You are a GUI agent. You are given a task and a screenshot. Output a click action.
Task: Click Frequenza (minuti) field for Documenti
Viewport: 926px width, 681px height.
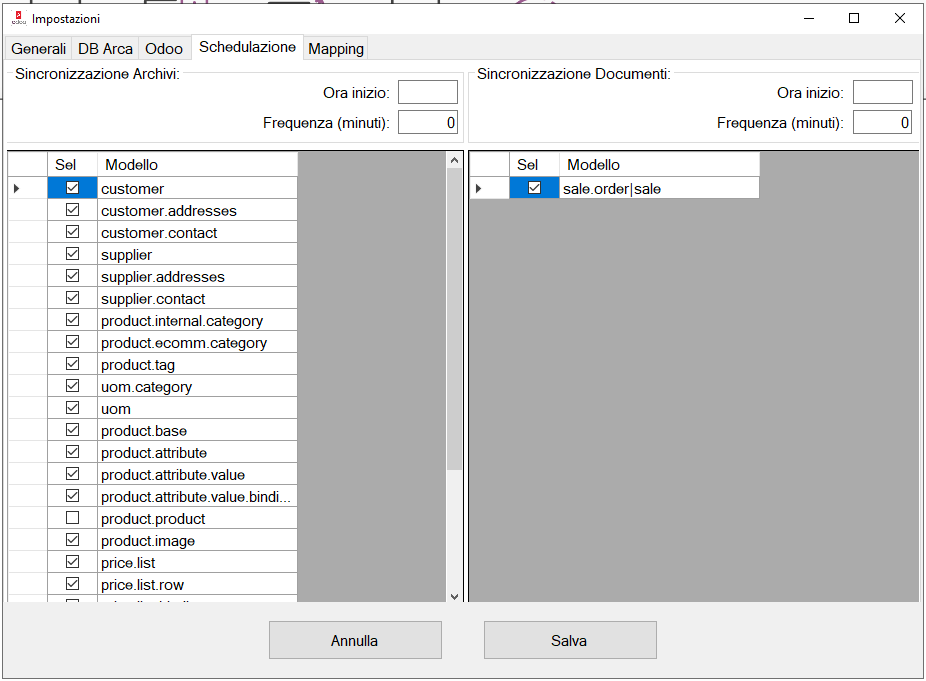pyautogui.click(x=882, y=123)
